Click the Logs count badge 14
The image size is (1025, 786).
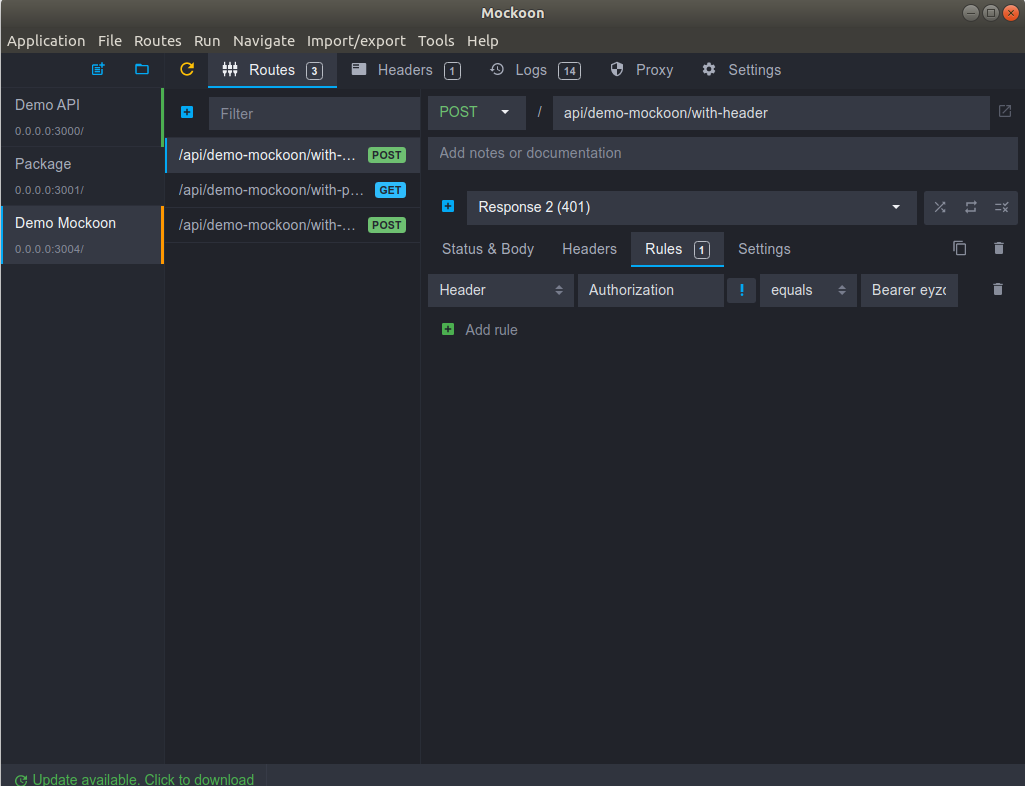pos(569,71)
